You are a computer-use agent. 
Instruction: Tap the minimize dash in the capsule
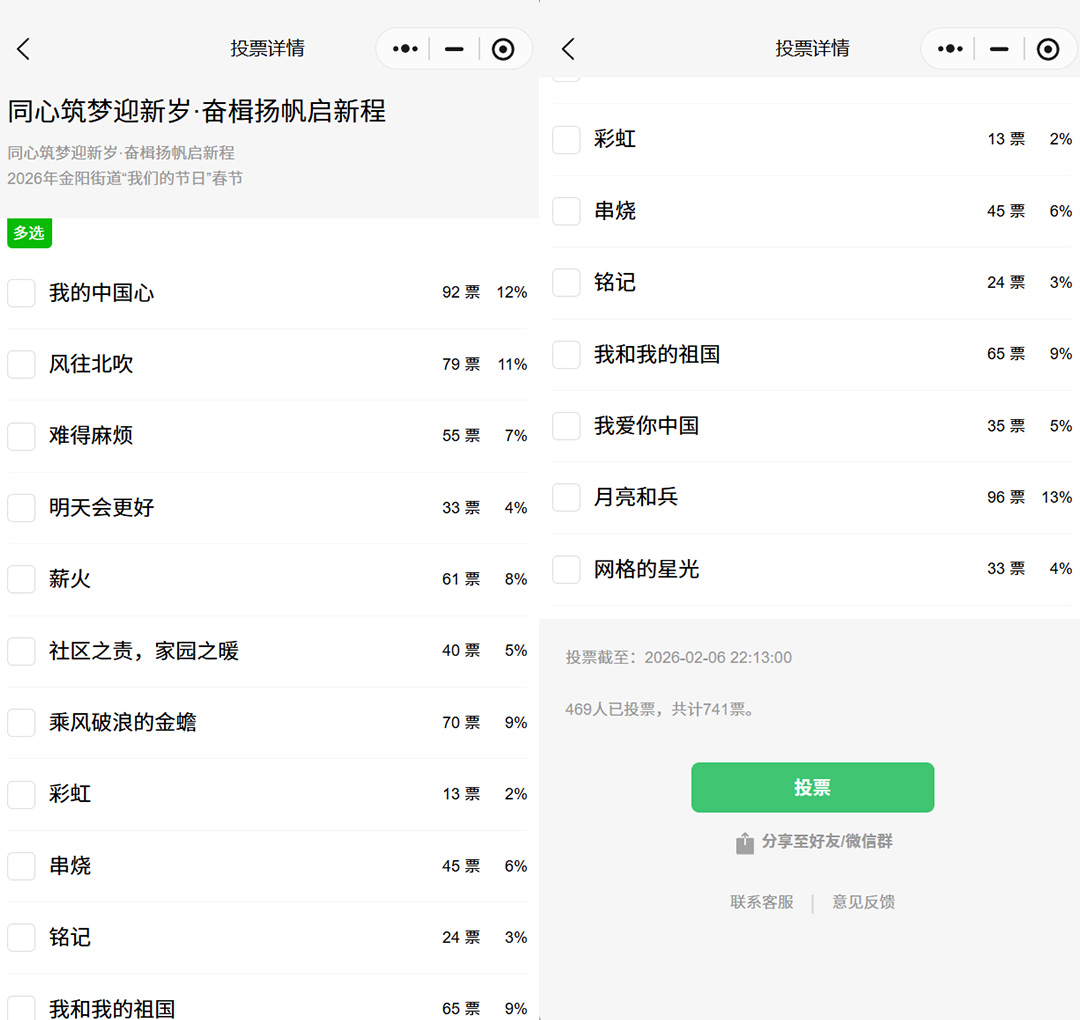pyautogui.click(x=453, y=48)
